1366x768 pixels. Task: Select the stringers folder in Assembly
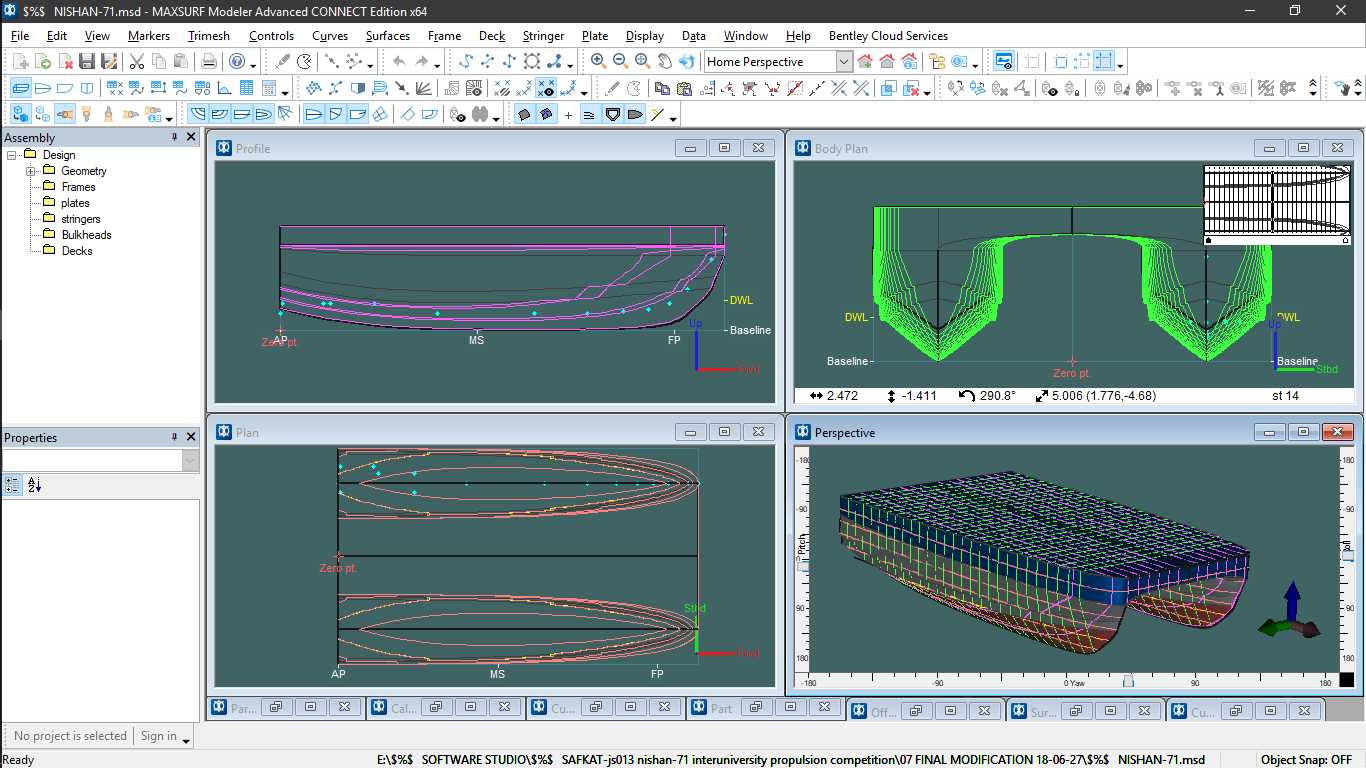pos(81,219)
